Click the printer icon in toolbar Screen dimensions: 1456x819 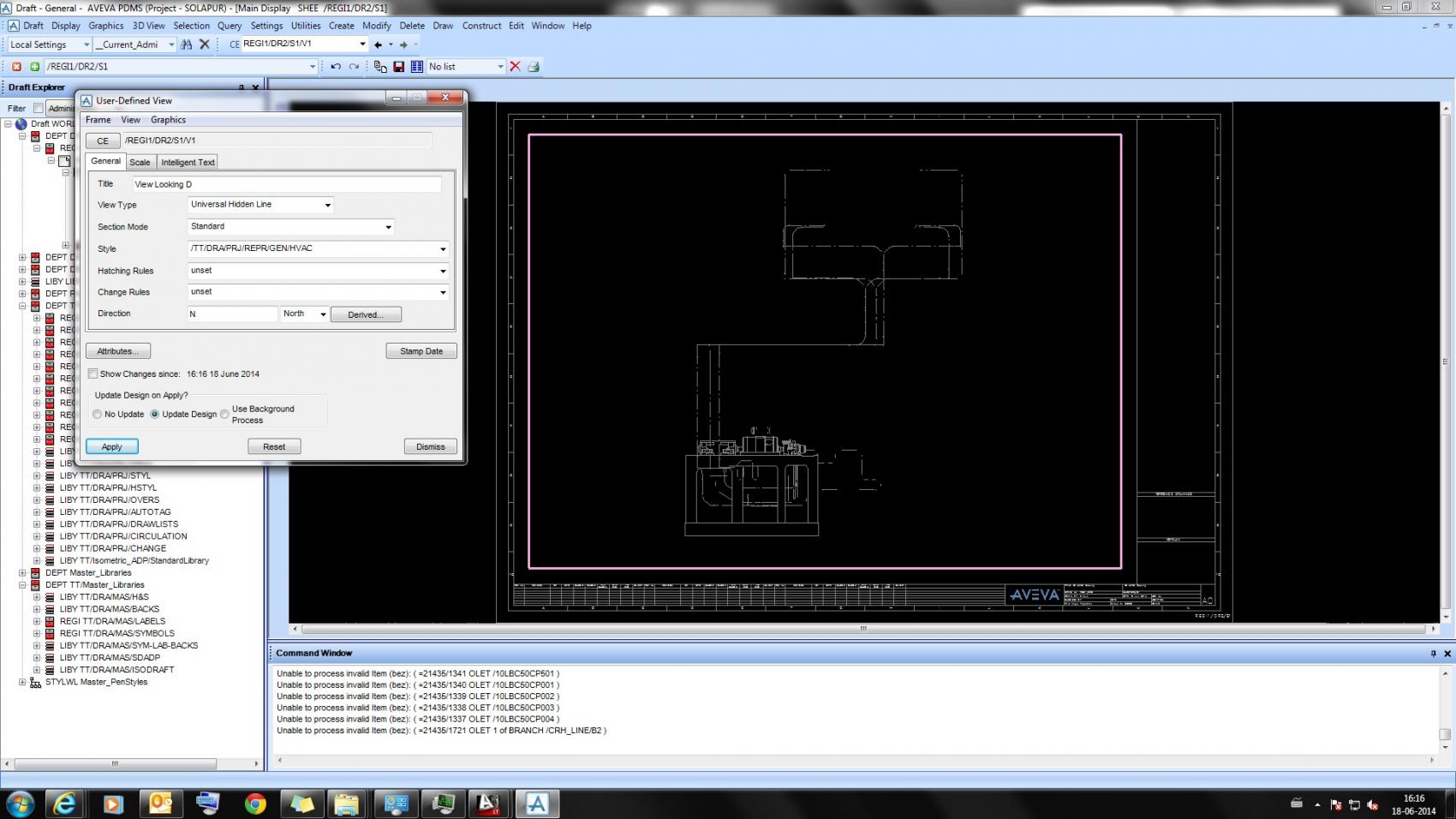534,67
